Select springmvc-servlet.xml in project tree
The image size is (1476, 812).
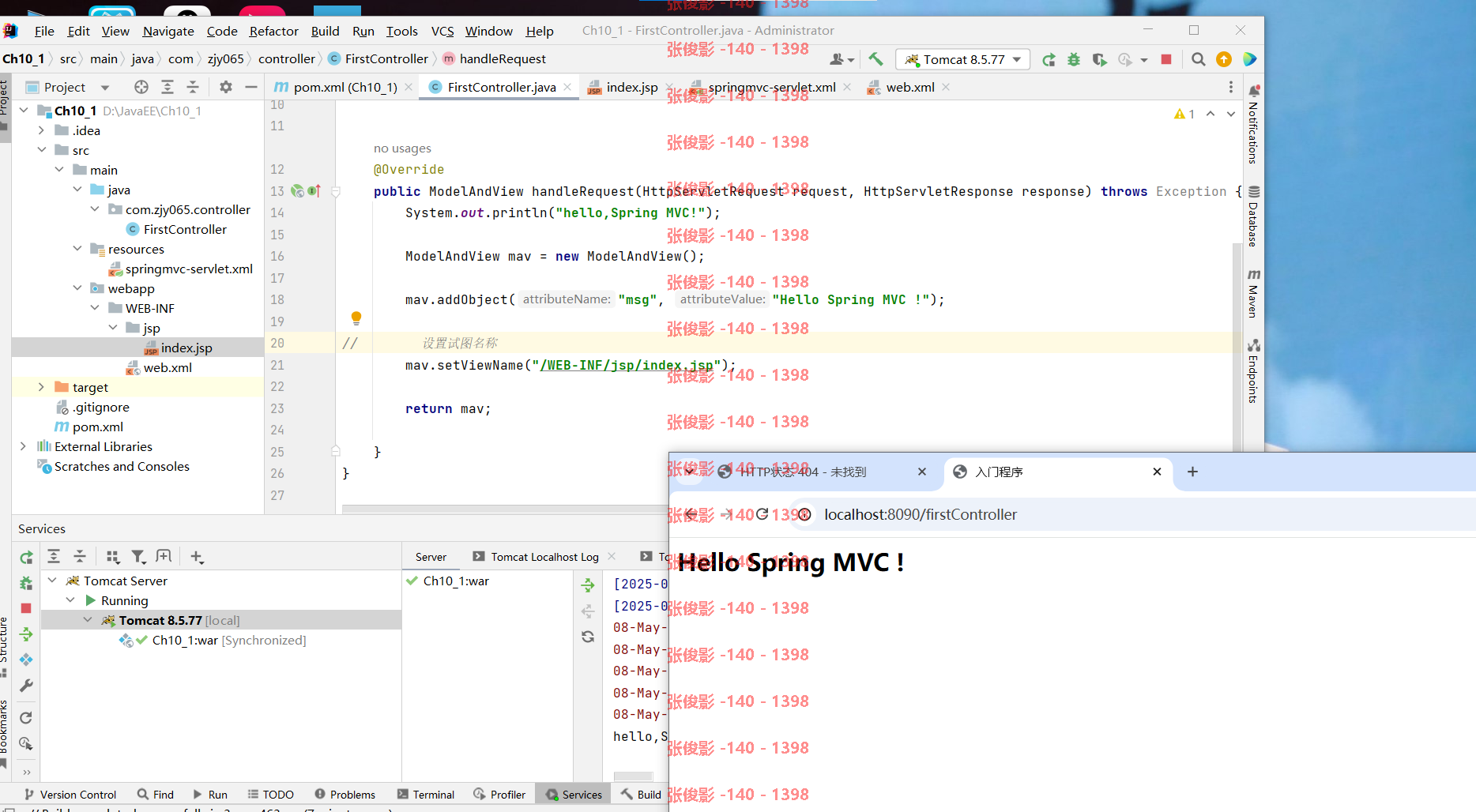point(189,269)
